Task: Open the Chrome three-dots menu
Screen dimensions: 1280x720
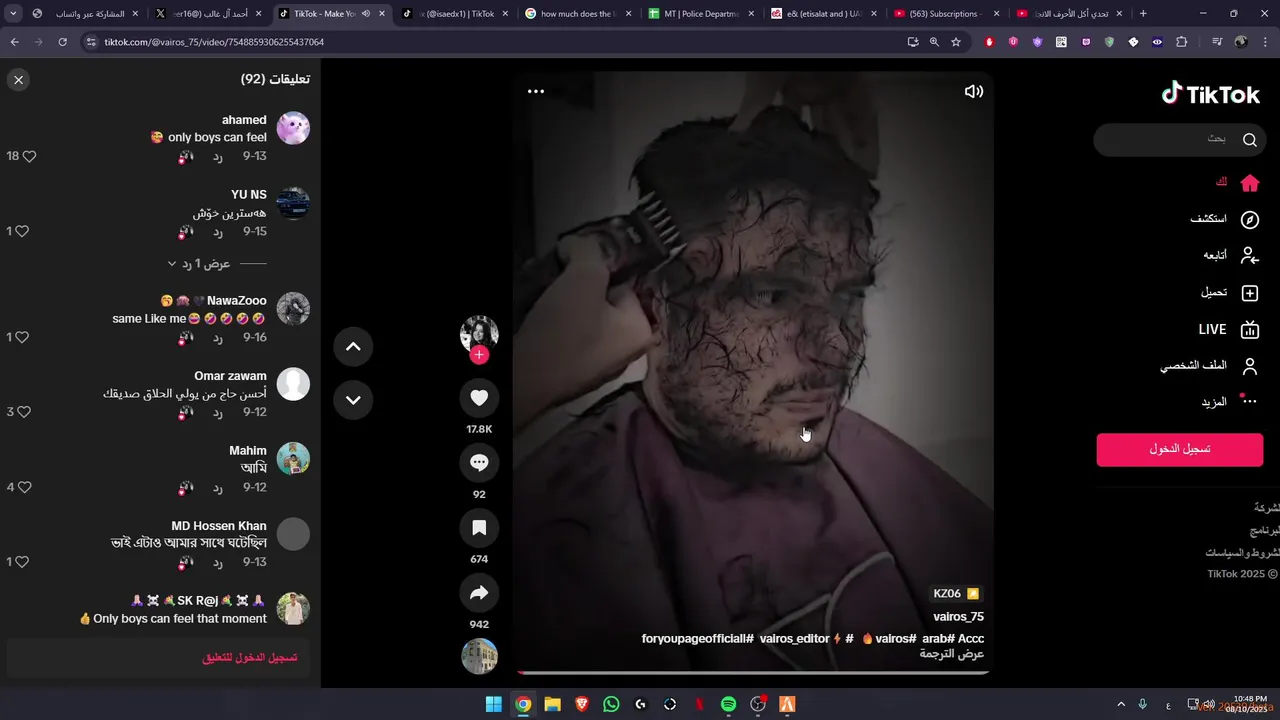Action: [1265, 42]
